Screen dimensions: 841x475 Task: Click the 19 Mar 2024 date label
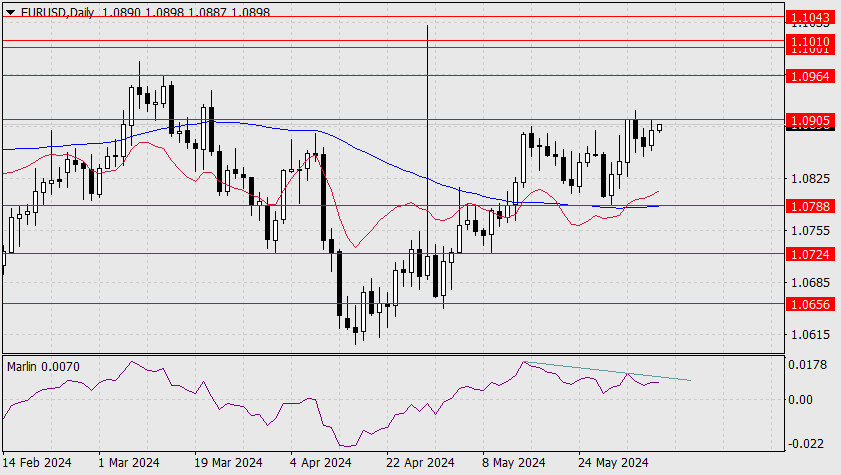click(228, 462)
